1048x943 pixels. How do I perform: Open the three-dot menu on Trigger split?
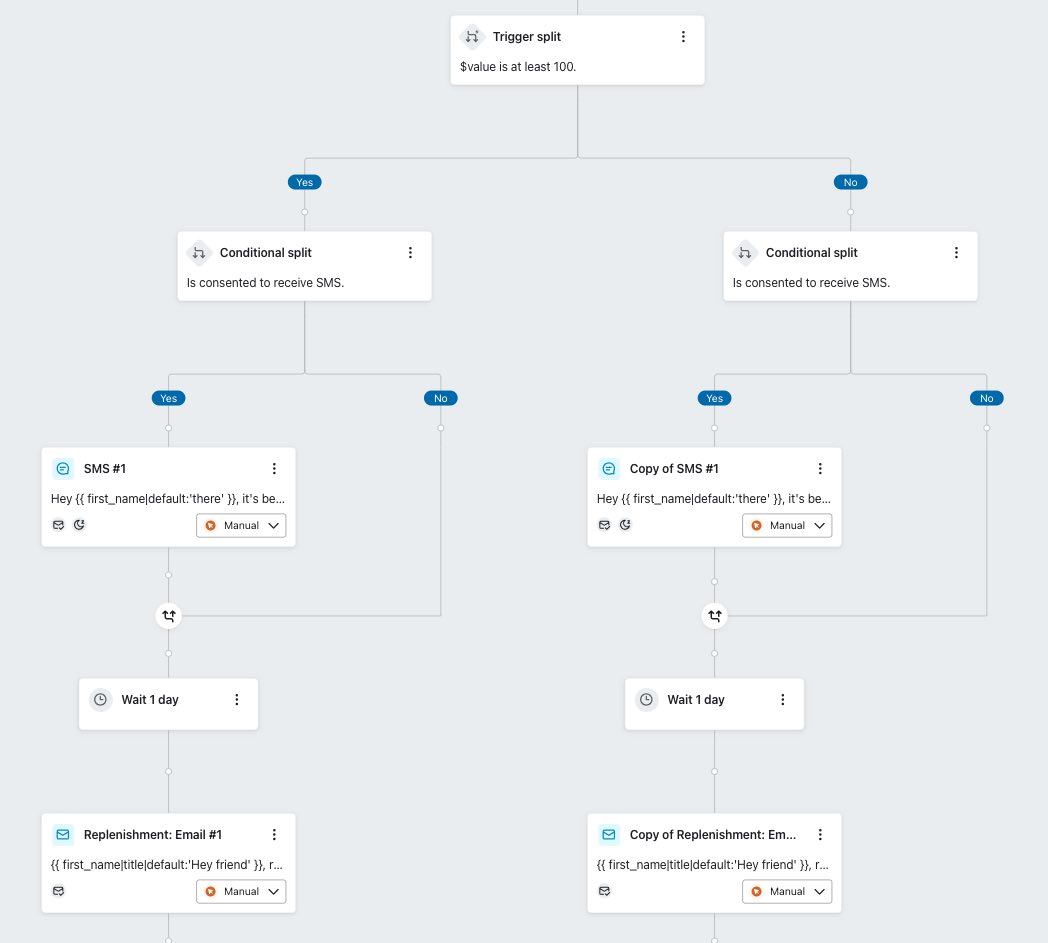pos(684,36)
